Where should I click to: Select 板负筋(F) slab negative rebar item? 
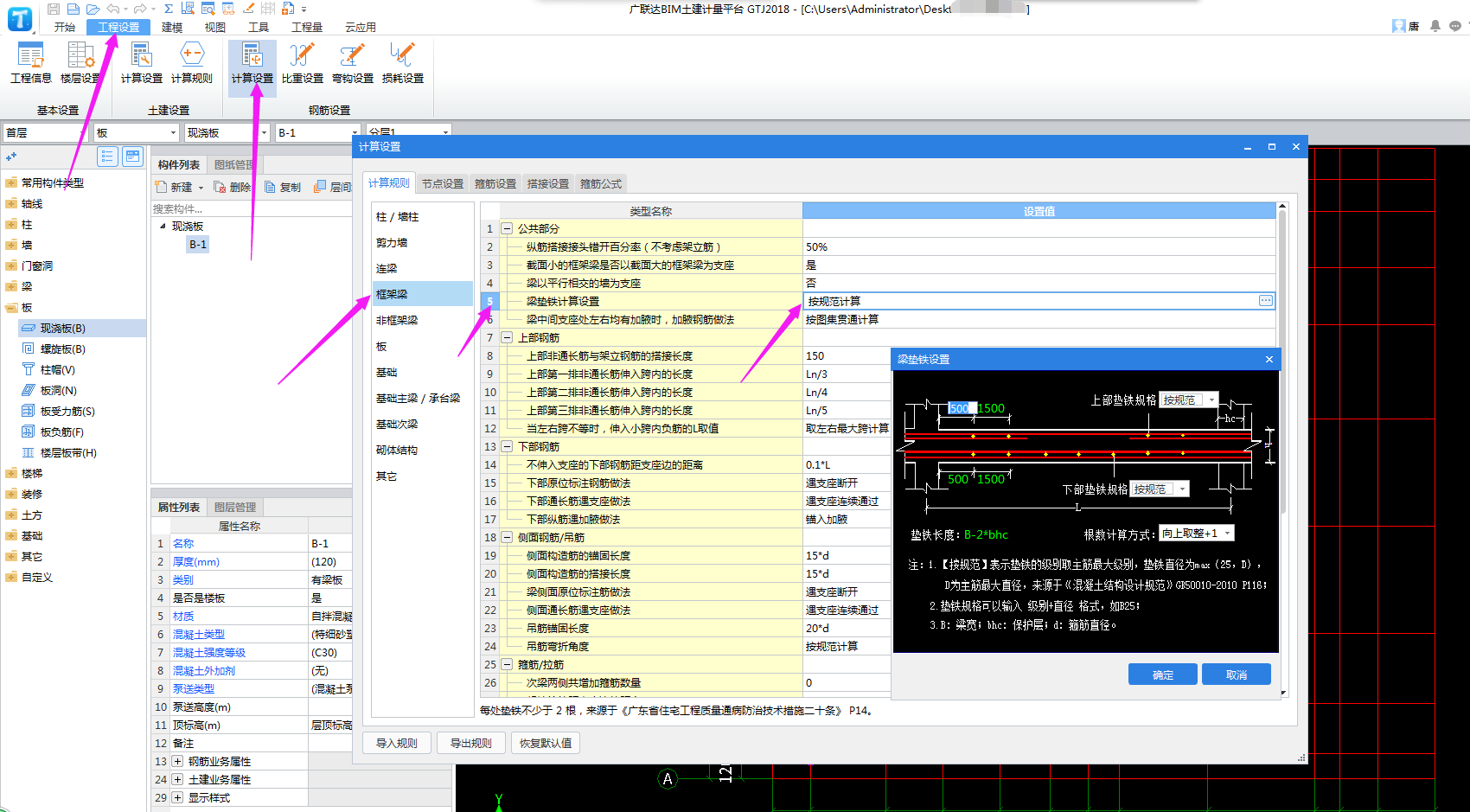(62, 432)
